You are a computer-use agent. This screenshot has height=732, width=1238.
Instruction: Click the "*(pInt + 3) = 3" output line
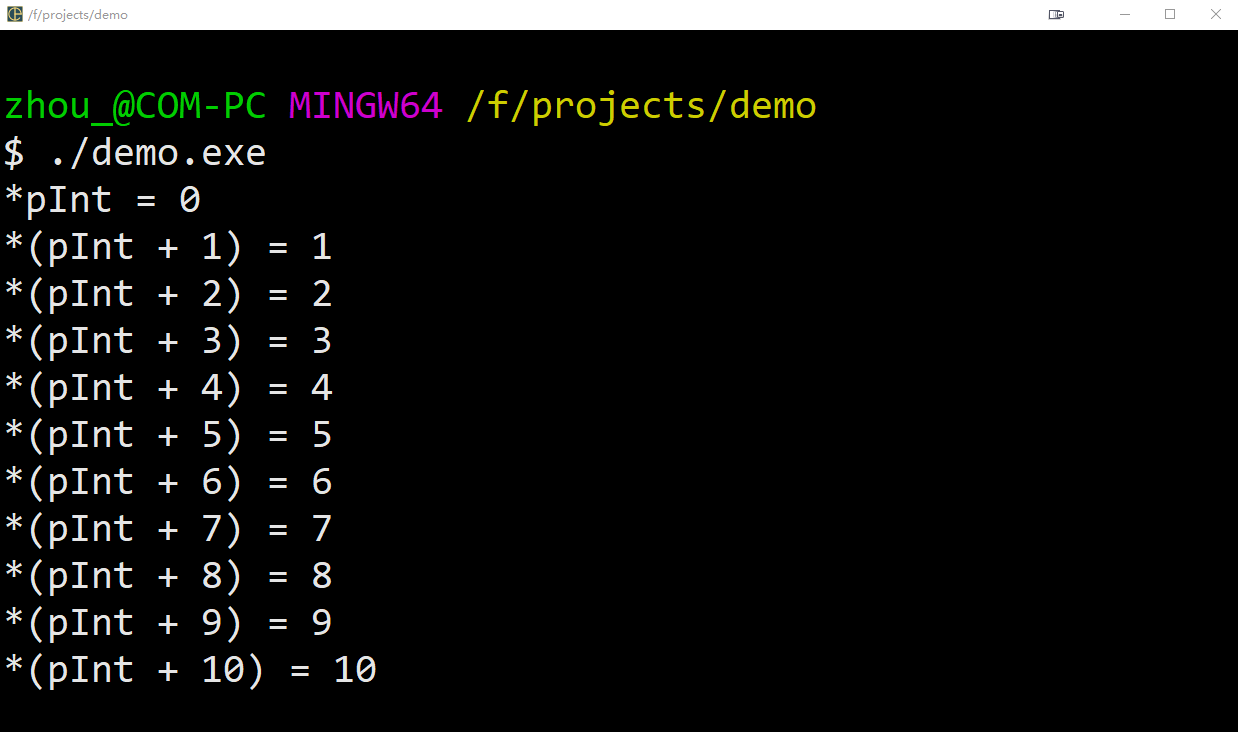click(x=168, y=341)
